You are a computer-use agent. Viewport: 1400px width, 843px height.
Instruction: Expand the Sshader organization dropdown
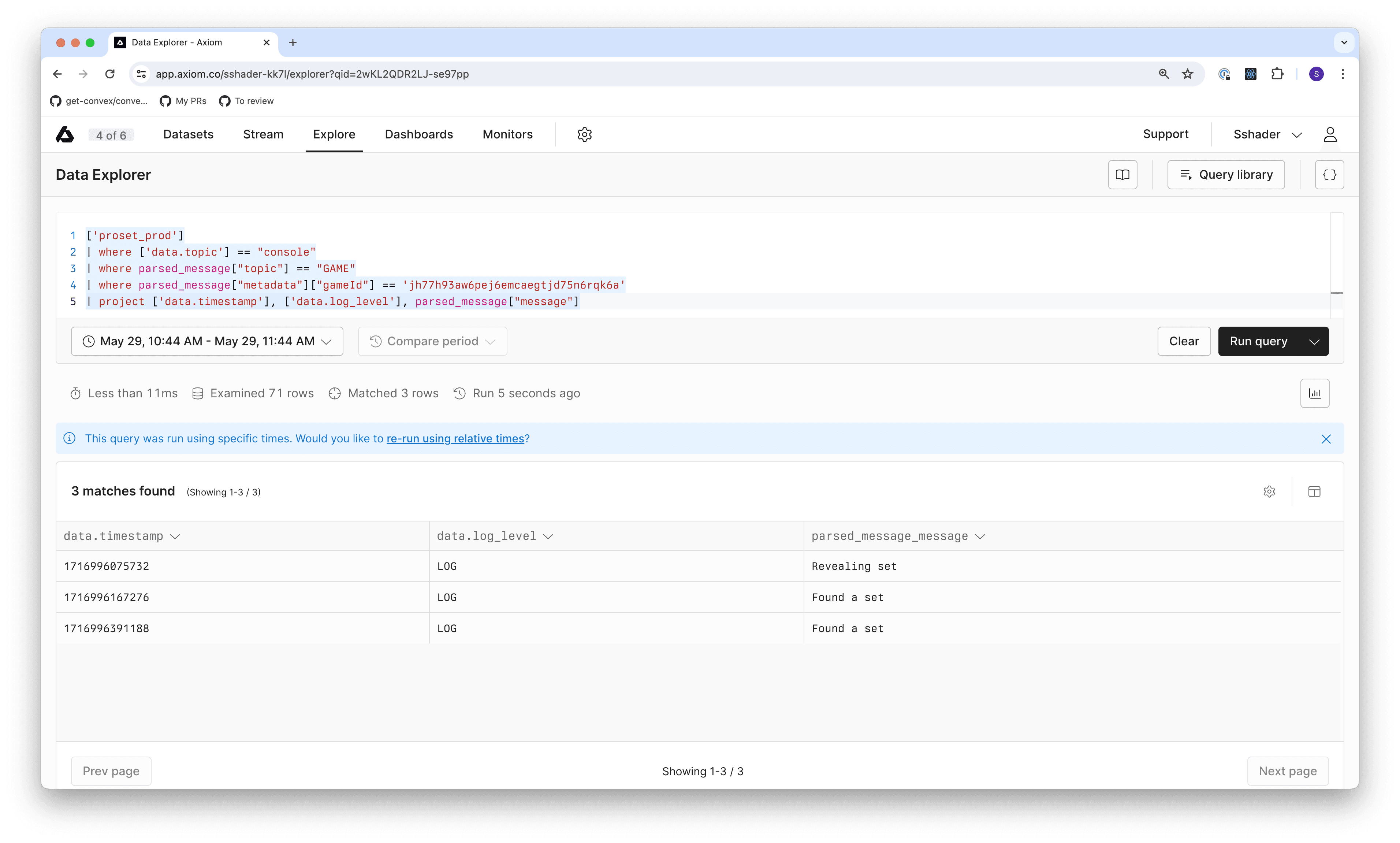click(x=1297, y=134)
